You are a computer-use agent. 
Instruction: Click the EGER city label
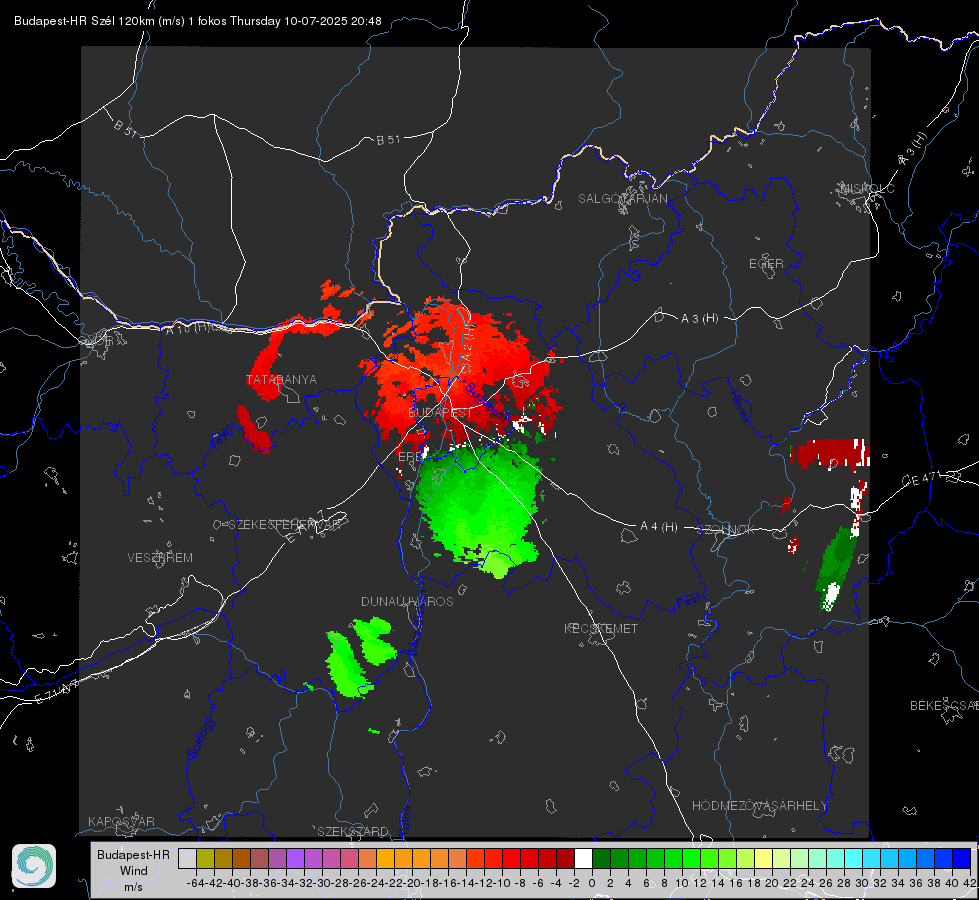tap(766, 264)
